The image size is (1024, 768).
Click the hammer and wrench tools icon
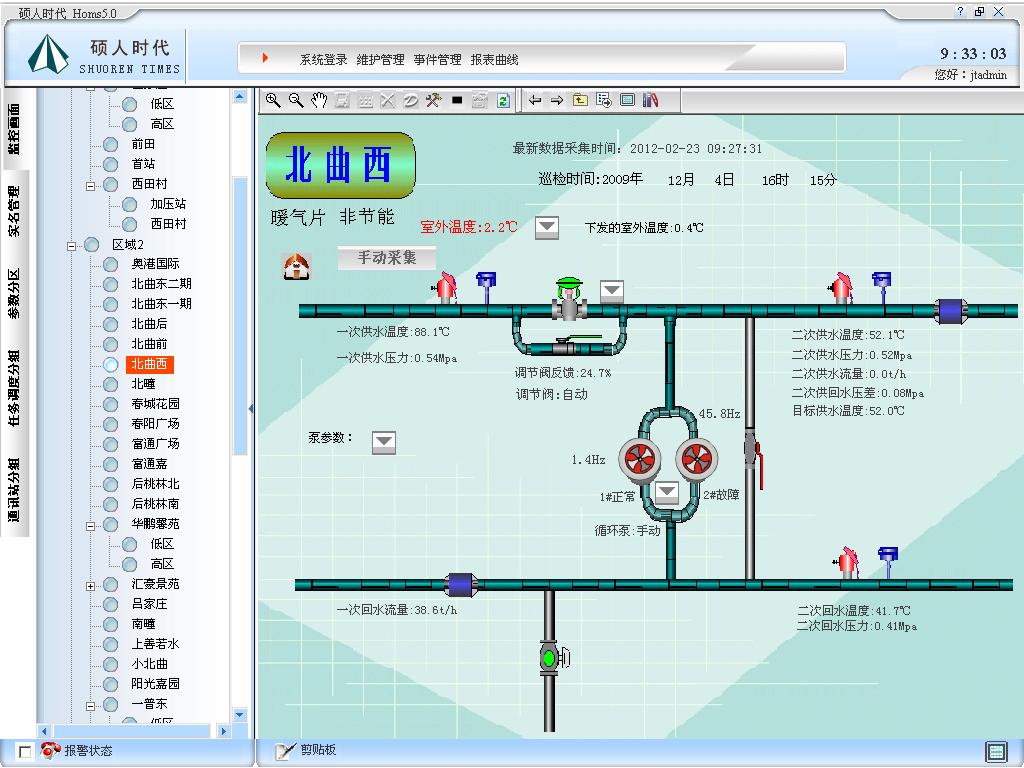click(433, 100)
